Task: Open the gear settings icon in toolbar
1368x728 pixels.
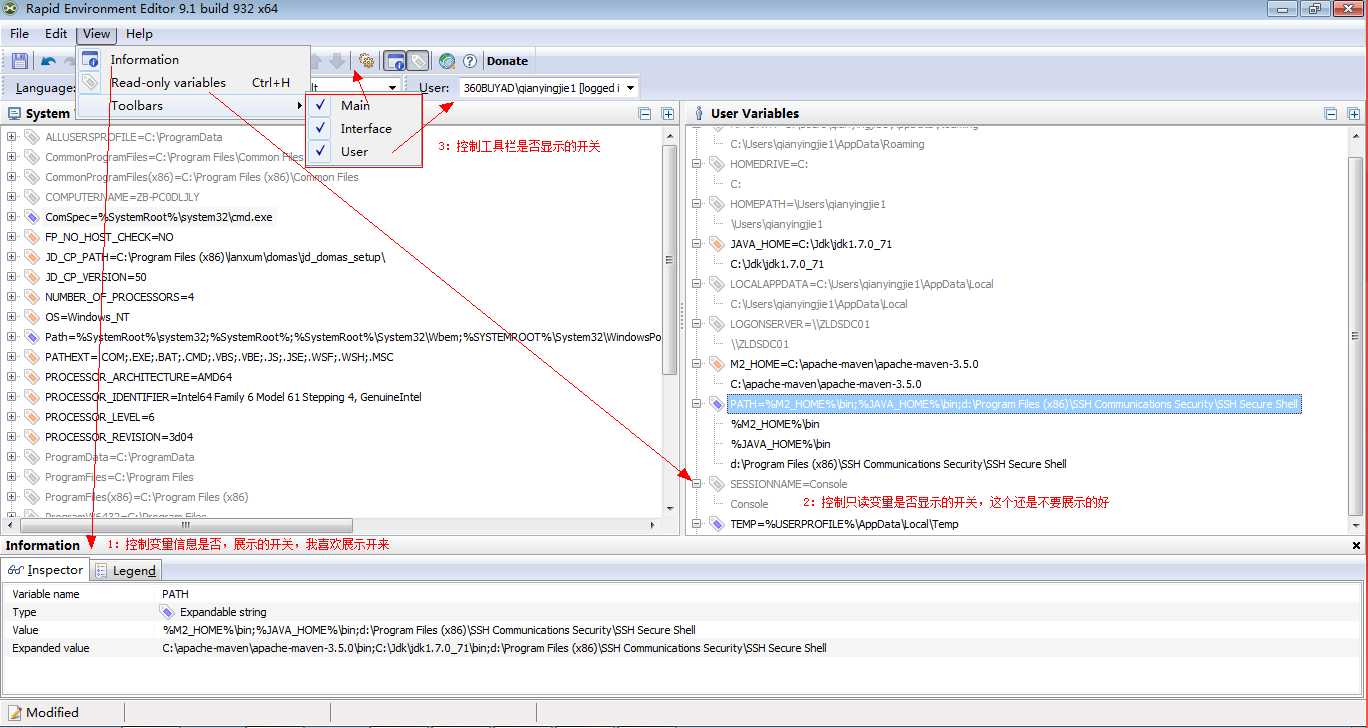Action: [367, 61]
